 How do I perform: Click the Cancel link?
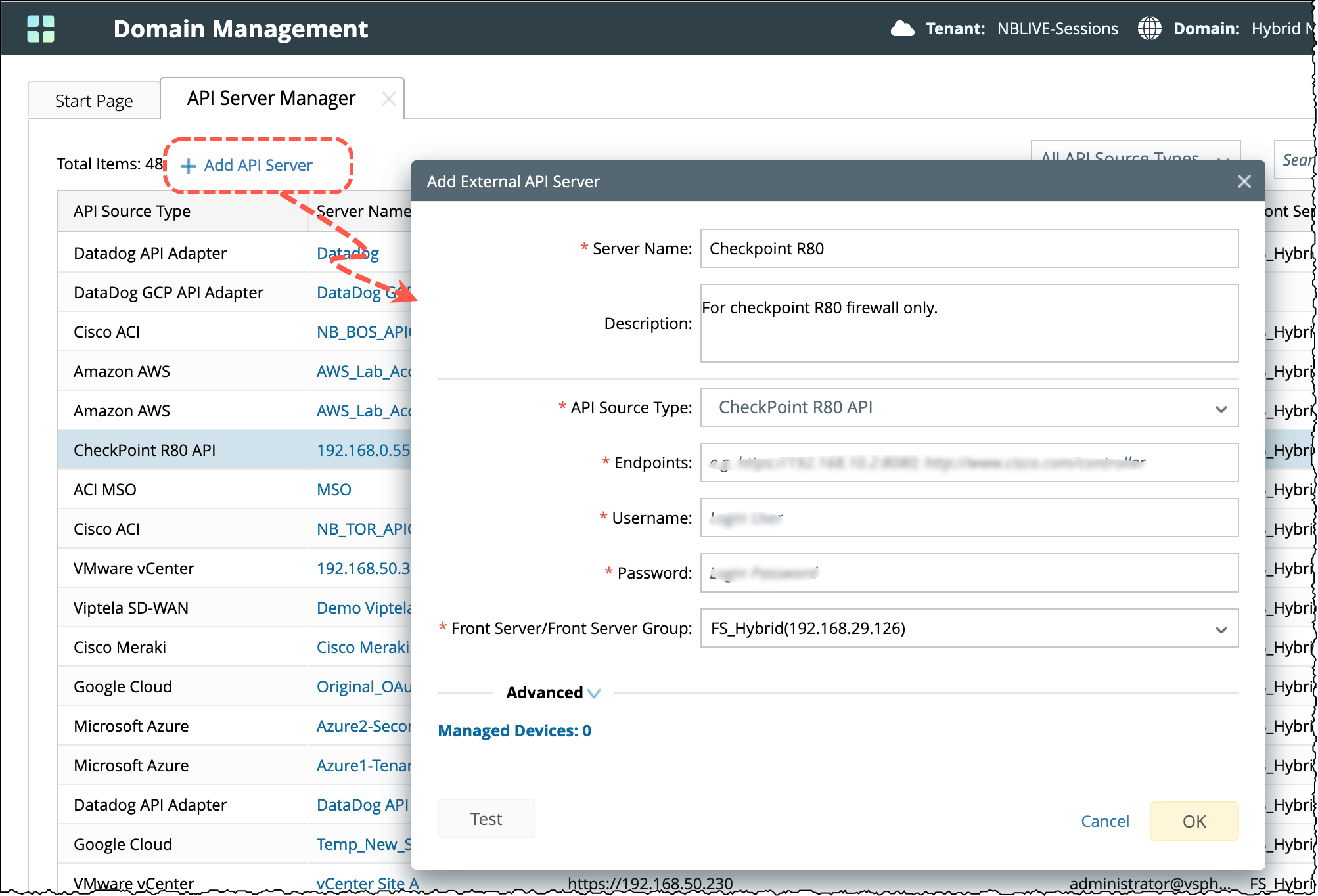point(1104,821)
